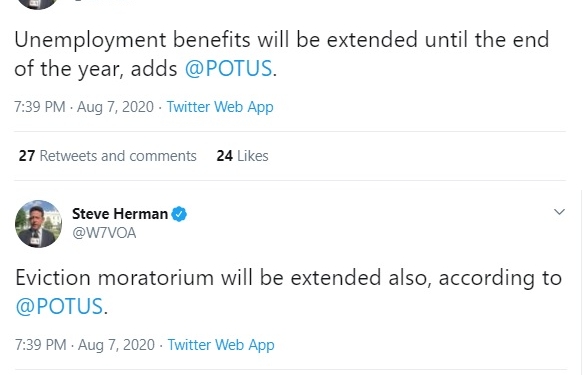583x375 pixels.
Task: View the 24 Likes list
Action: point(242,156)
